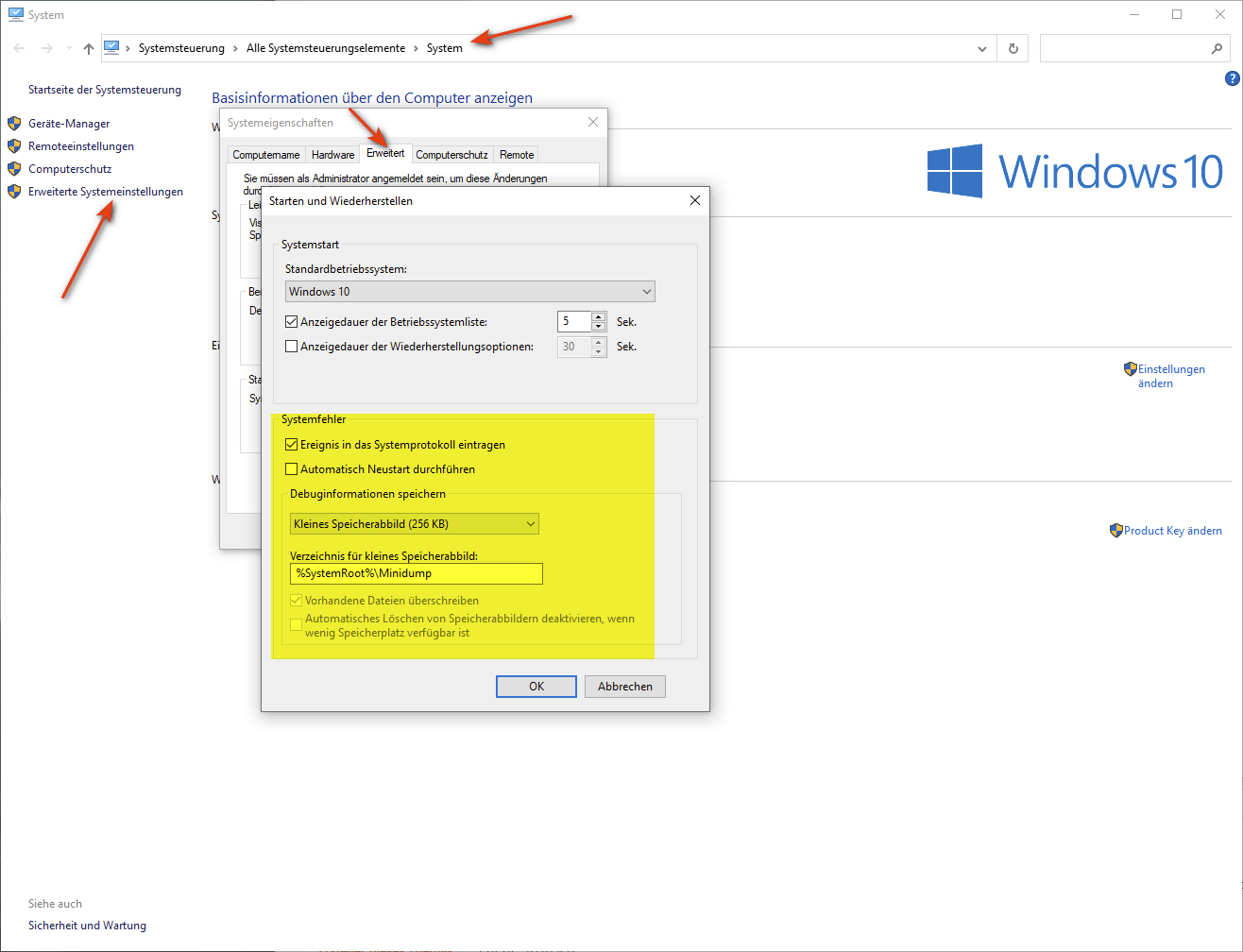Select the Erweitert tab
The width and height of the screenshot is (1243, 952).
385,153
